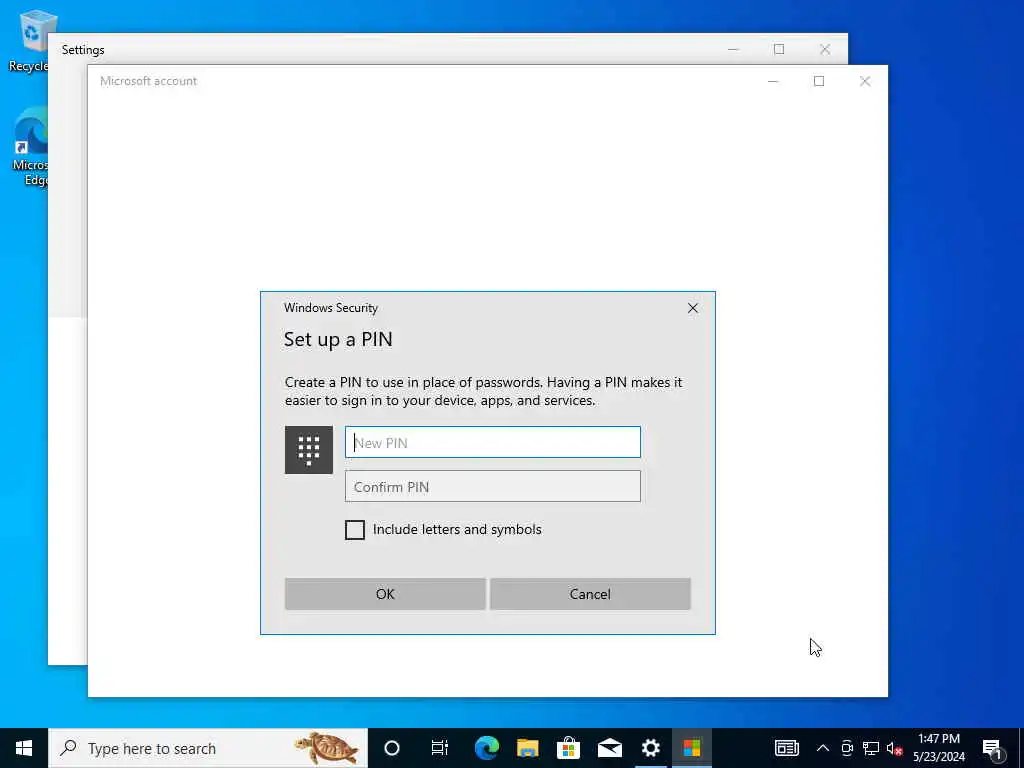This screenshot has height=768, width=1024.
Task: Open the notification Action Center
Action: [993, 748]
